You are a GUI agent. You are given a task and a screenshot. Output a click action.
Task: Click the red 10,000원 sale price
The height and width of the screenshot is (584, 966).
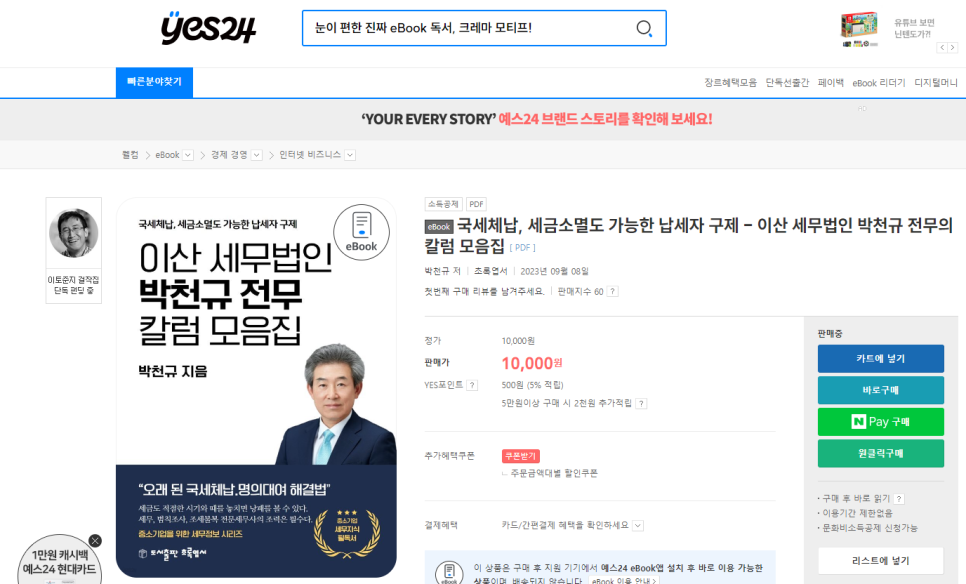click(532, 363)
